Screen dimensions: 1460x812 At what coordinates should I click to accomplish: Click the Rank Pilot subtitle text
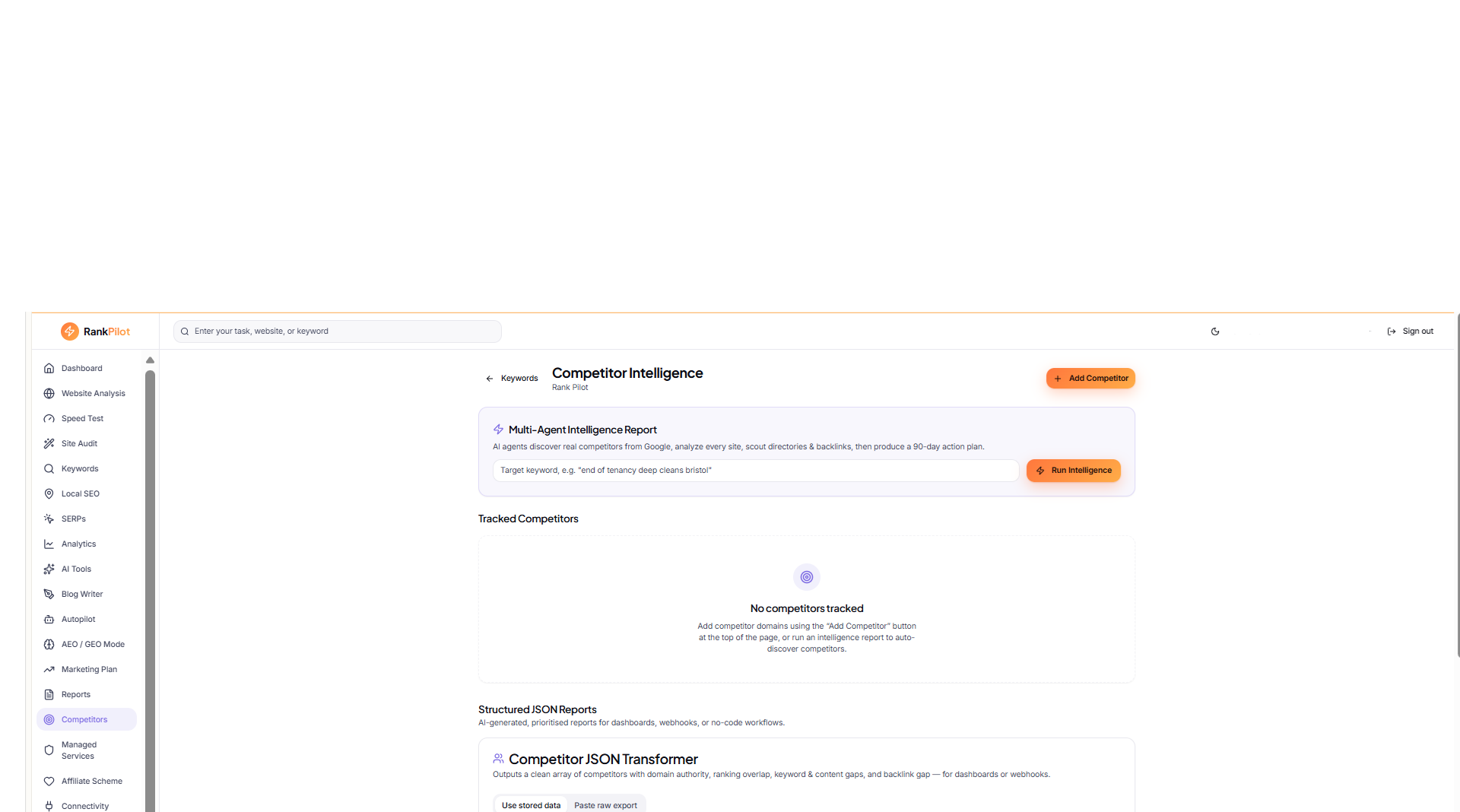click(570, 388)
